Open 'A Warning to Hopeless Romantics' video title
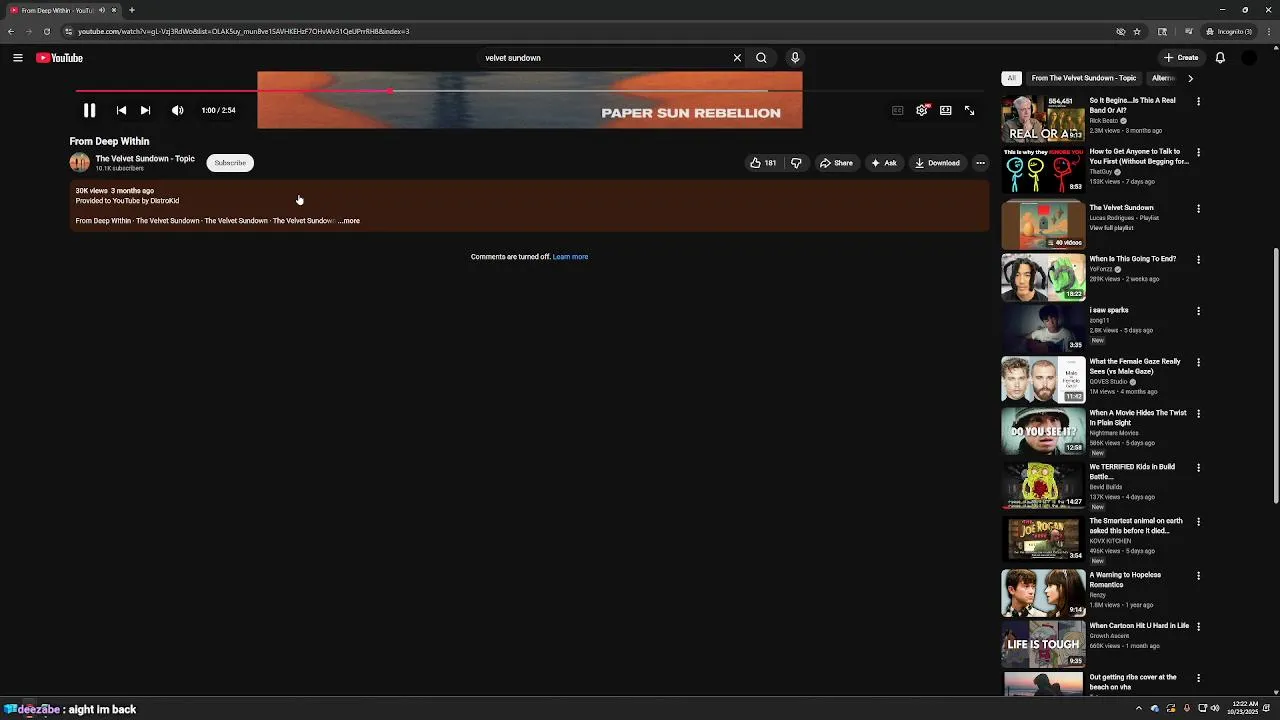This screenshot has height=720, width=1280. (x=1125, y=580)
